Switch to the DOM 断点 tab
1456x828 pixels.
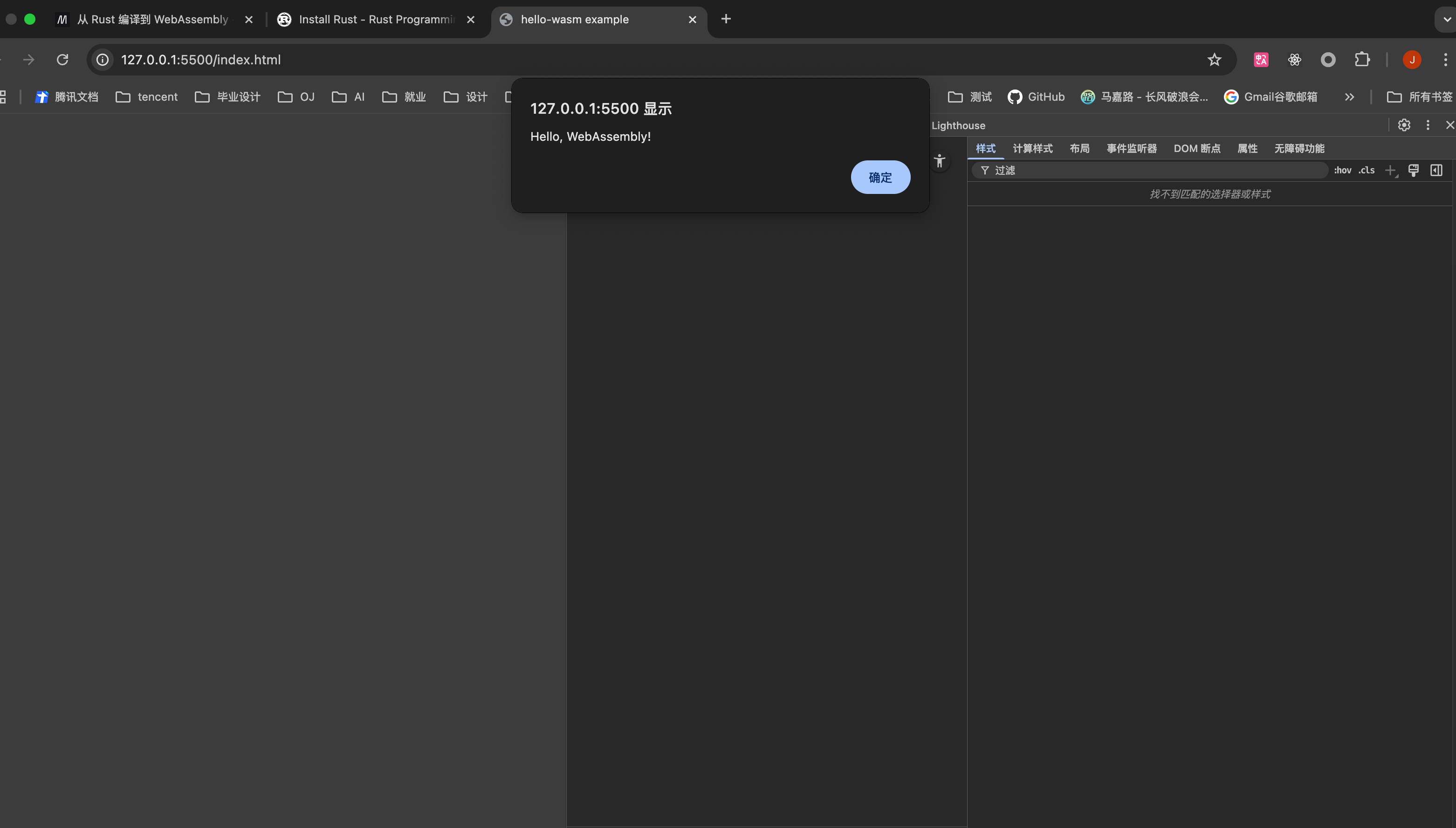click(x=1197, y=148)
